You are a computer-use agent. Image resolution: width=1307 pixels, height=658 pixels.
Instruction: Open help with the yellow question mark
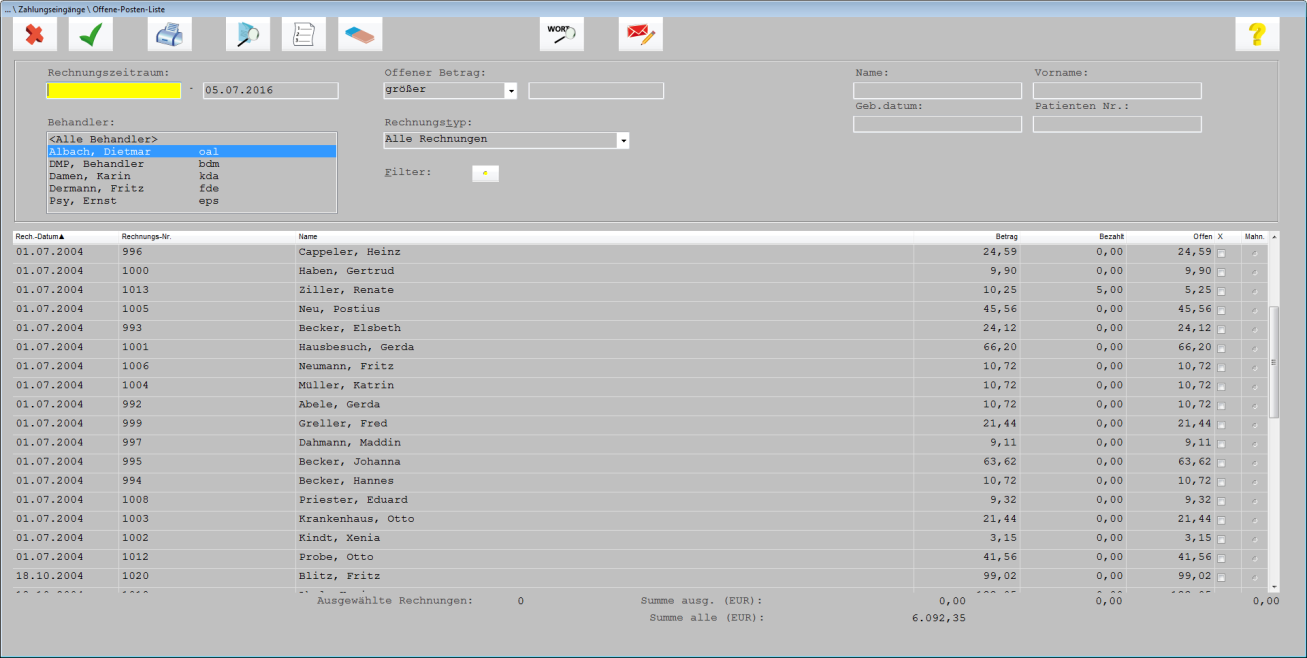[x=1257, y=35]
